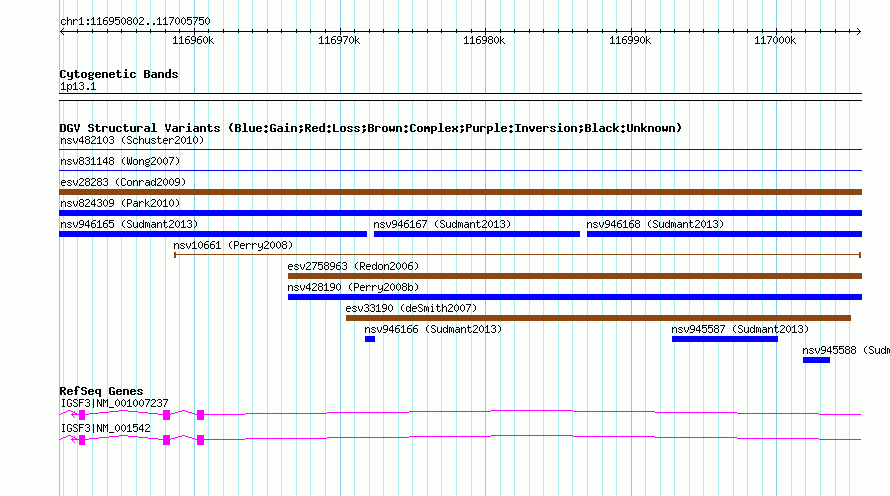Click the 116960k ruler tick label
This screenshot has height=496, width=890.
point(193,40)
